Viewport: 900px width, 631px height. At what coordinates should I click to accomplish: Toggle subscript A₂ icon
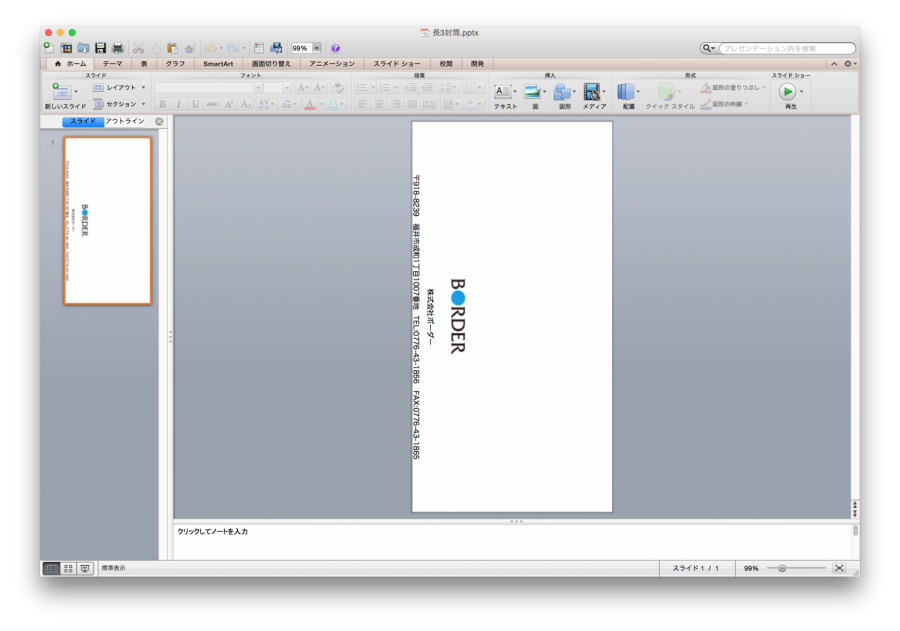pos(246,104)
